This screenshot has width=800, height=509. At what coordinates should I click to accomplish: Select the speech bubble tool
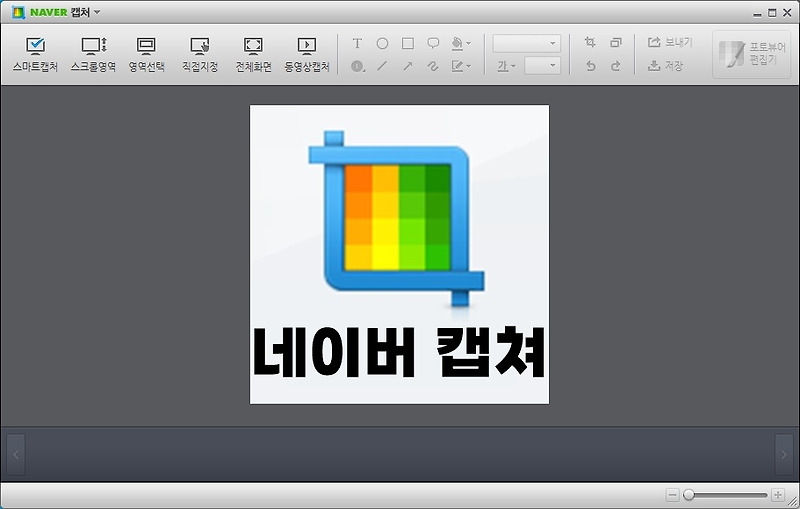coord(433,43)
